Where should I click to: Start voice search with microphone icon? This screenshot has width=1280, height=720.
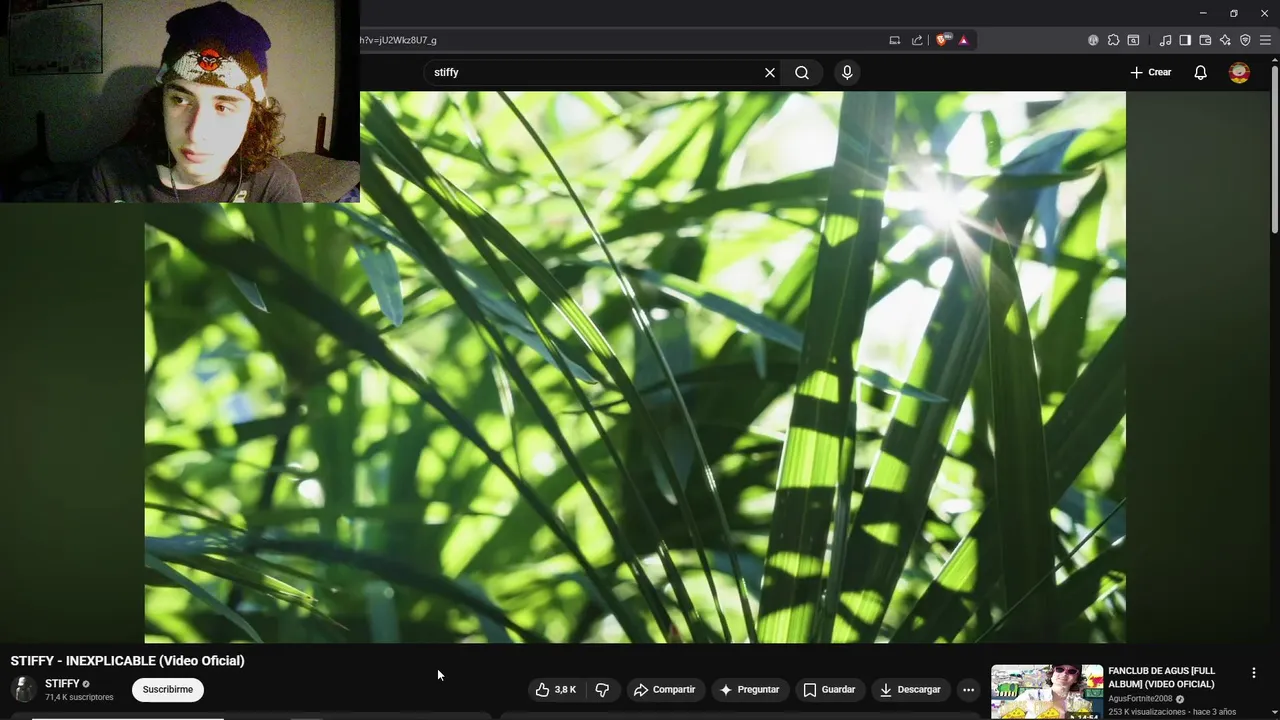[847, 72]
